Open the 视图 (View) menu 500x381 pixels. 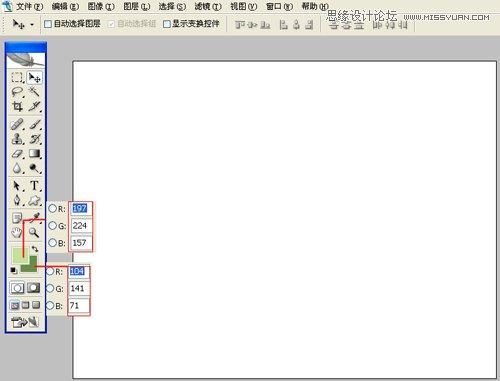tap(244, 6)
